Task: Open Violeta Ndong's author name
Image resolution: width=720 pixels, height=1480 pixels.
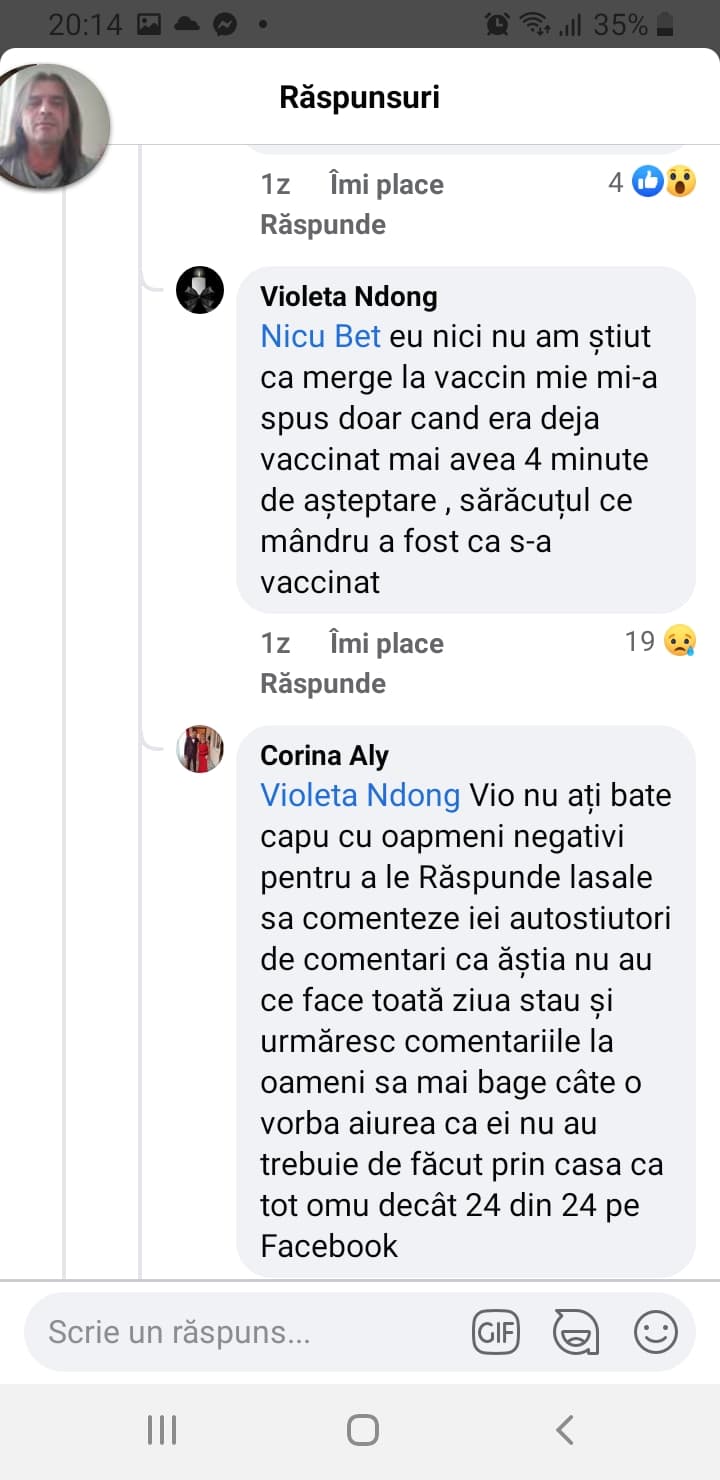Action: coord(348,296)
